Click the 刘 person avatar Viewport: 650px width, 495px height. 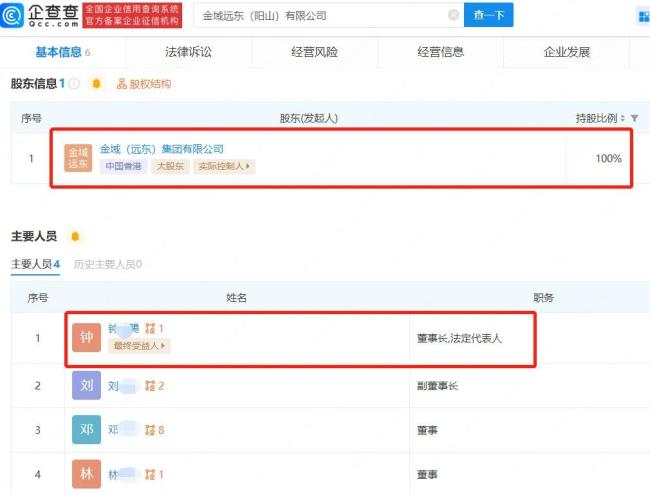tap(86, 385)
